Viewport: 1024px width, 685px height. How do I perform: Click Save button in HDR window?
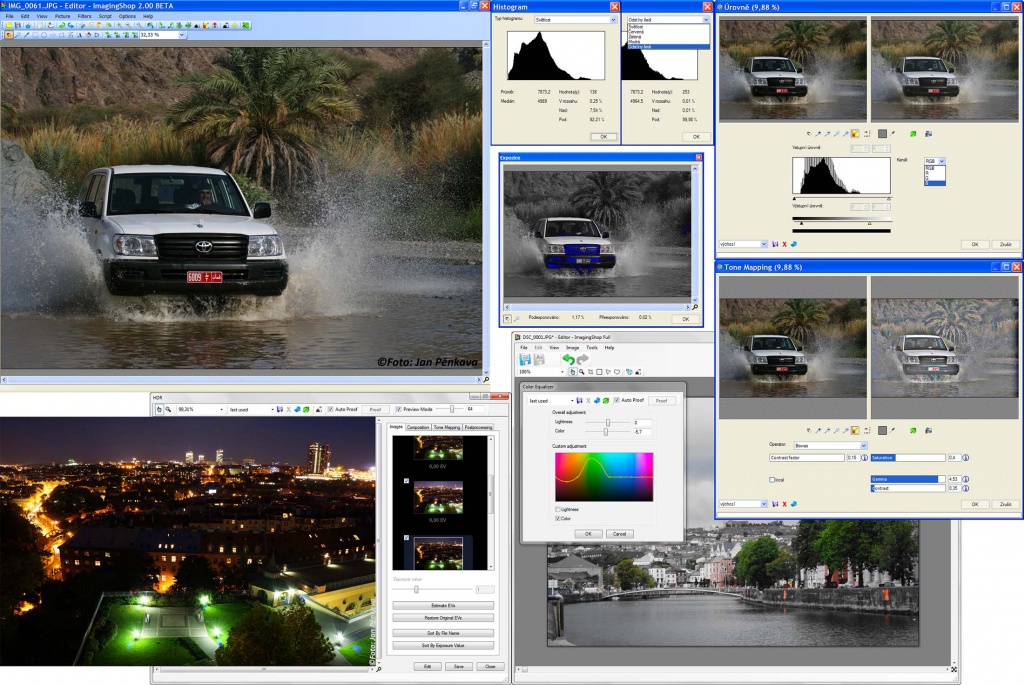point(458,666)
